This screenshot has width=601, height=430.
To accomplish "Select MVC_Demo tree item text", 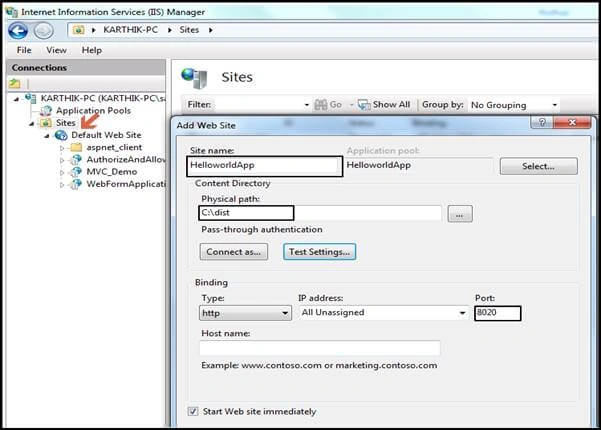I will tap(112, 172).
